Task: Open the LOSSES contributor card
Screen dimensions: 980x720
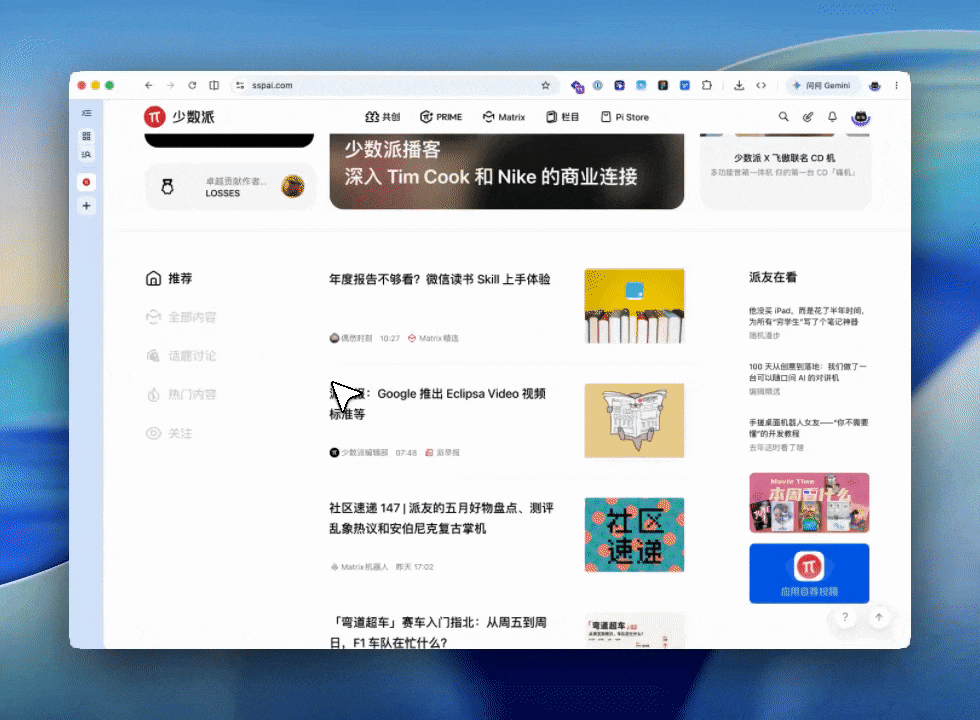Action: [230, 186]
